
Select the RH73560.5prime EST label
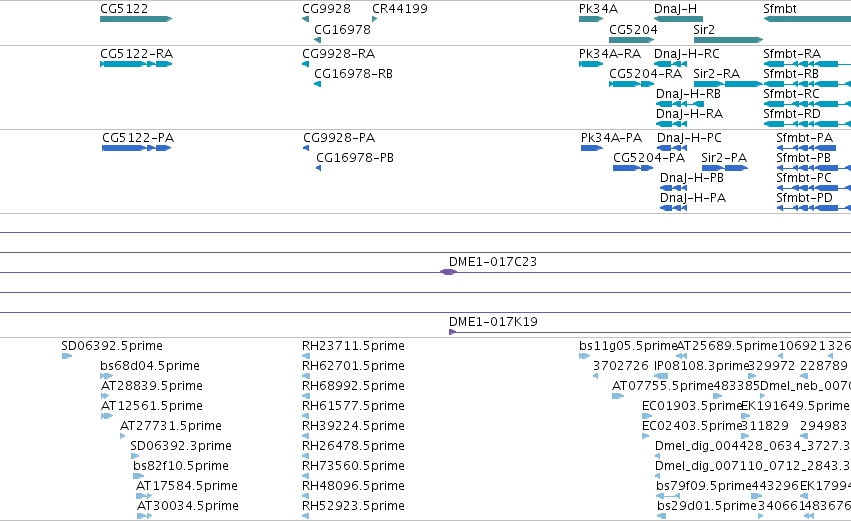click(353, 466)
